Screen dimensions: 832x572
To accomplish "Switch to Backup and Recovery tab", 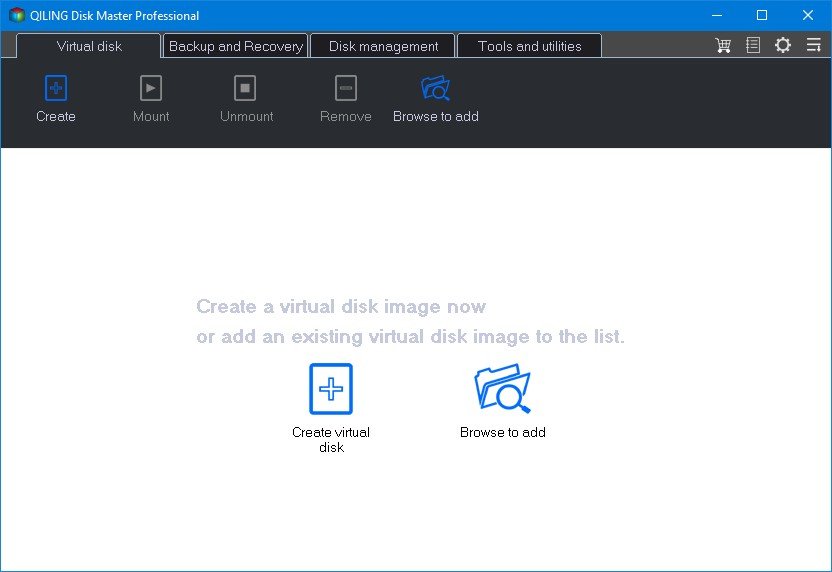I will click(236, 46).
